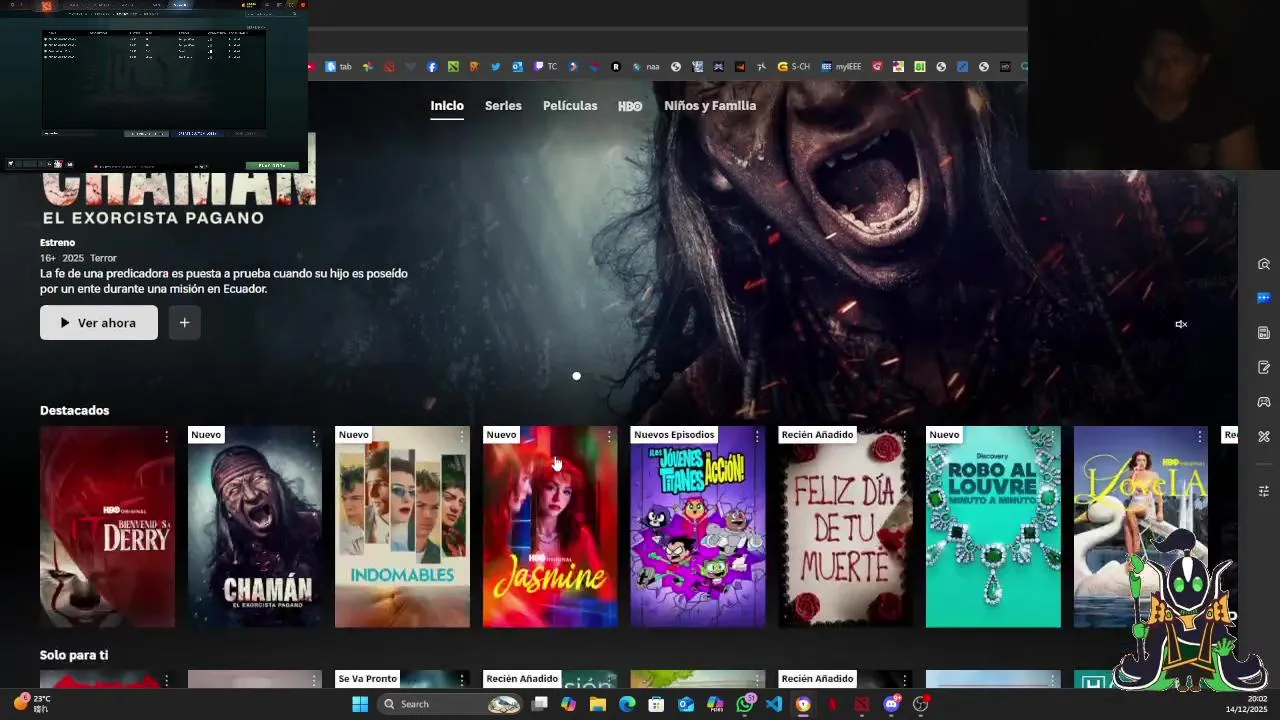Open Los Jóvenes Titanes en Acción poster
The height and width of the screenshot is (720, 1280).
(698, 527)
